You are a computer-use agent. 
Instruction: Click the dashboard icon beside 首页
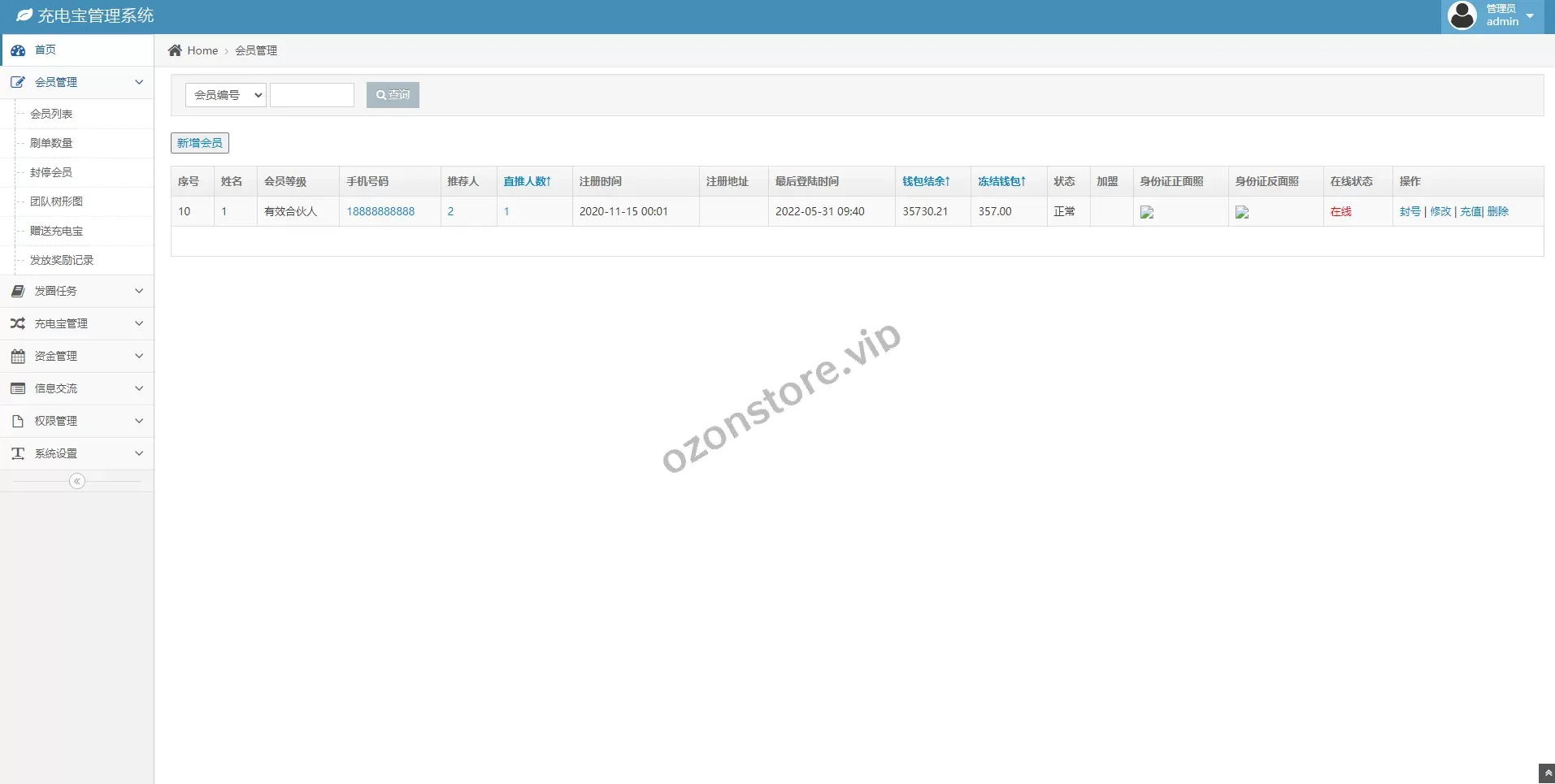[x=18, y=50]
